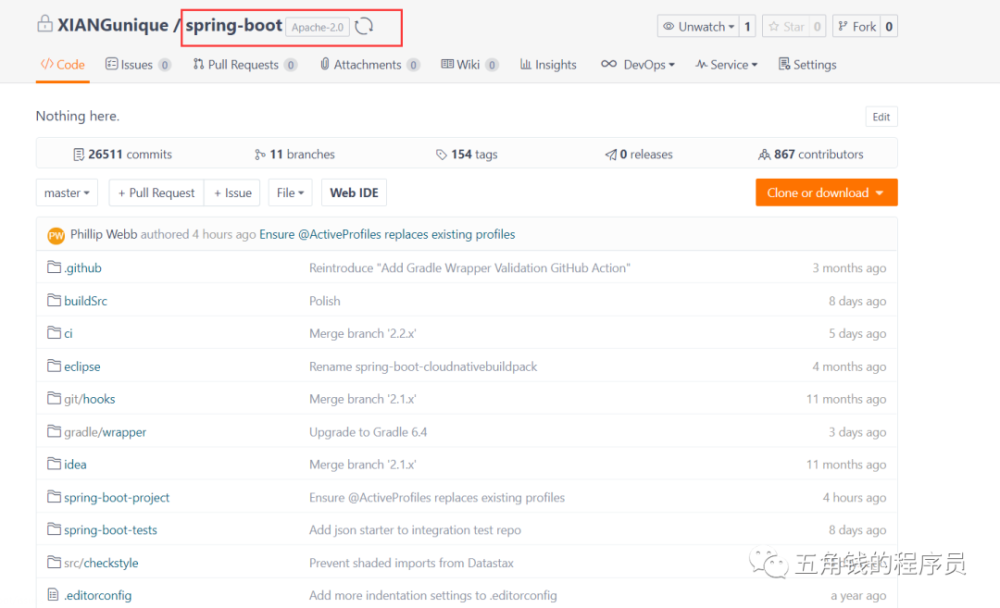
Task: Fork the repository
Action: coord(857,26)
